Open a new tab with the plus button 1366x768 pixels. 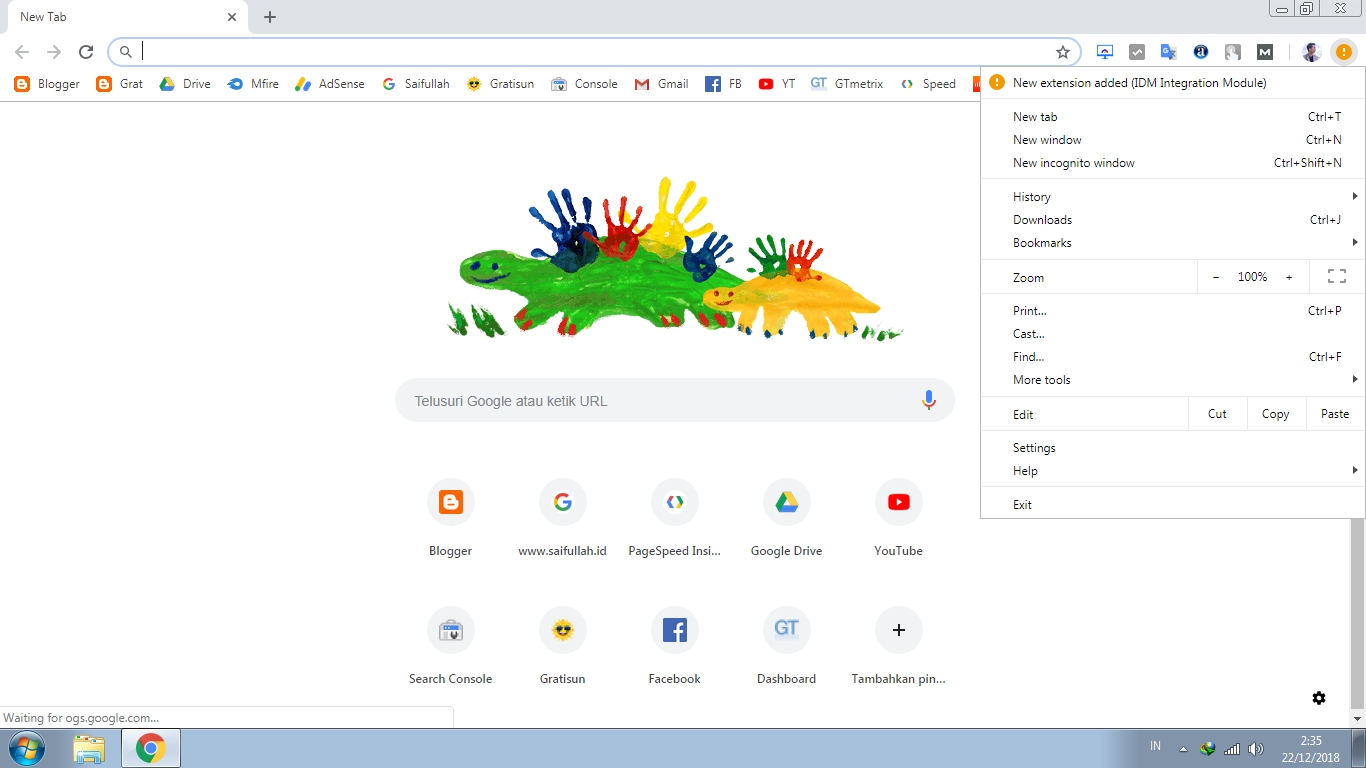pyautogui.click(x=270, y=17)
